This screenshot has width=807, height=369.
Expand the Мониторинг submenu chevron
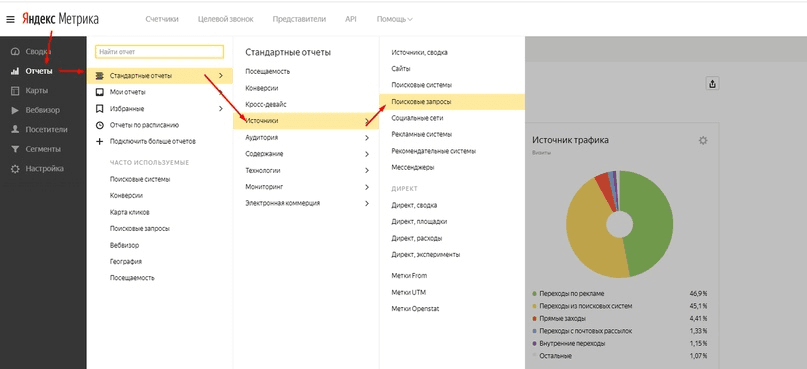tap(367, 187)
